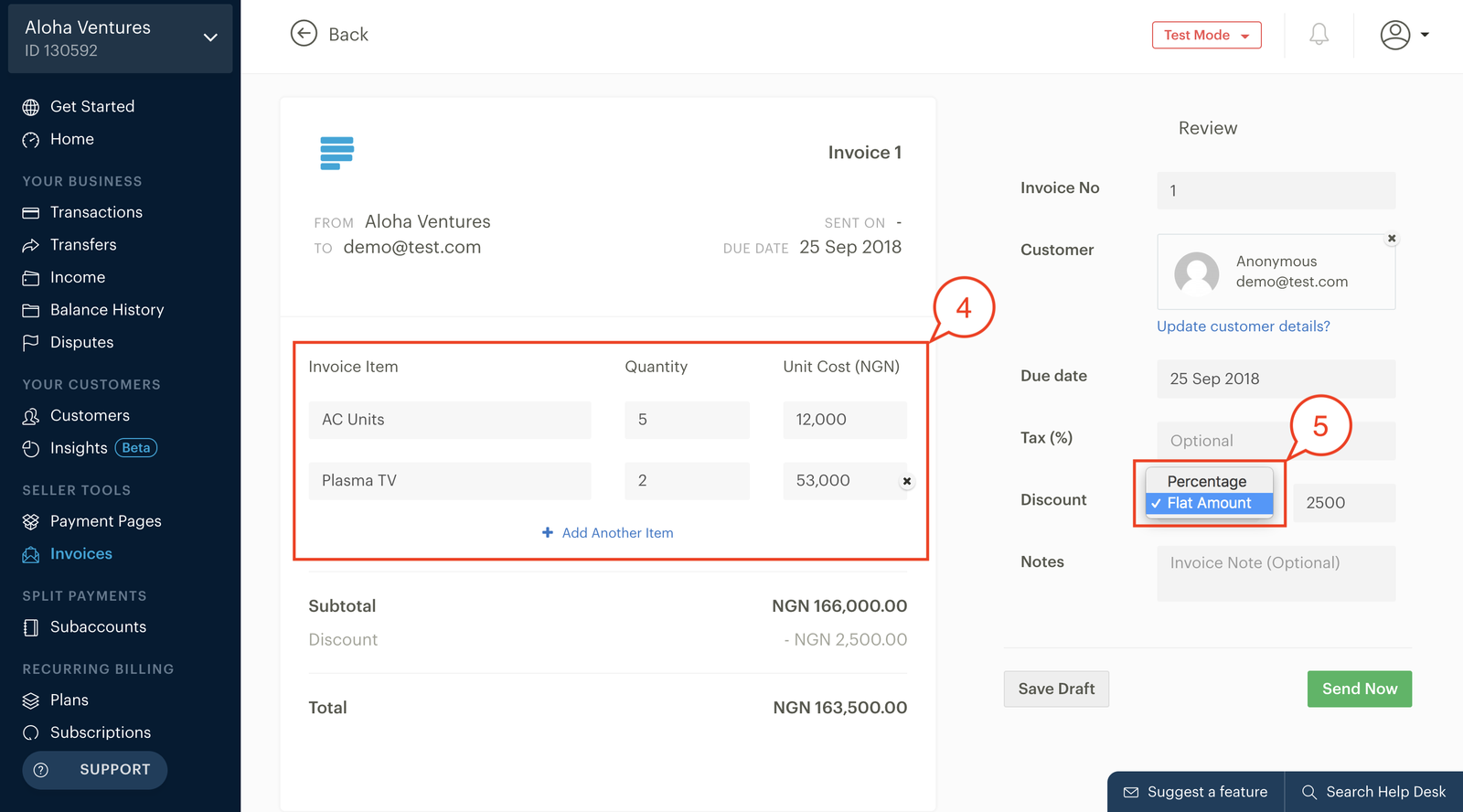
Task: Expand the Aloha Ventures business switcher
Action: [120, 38]
